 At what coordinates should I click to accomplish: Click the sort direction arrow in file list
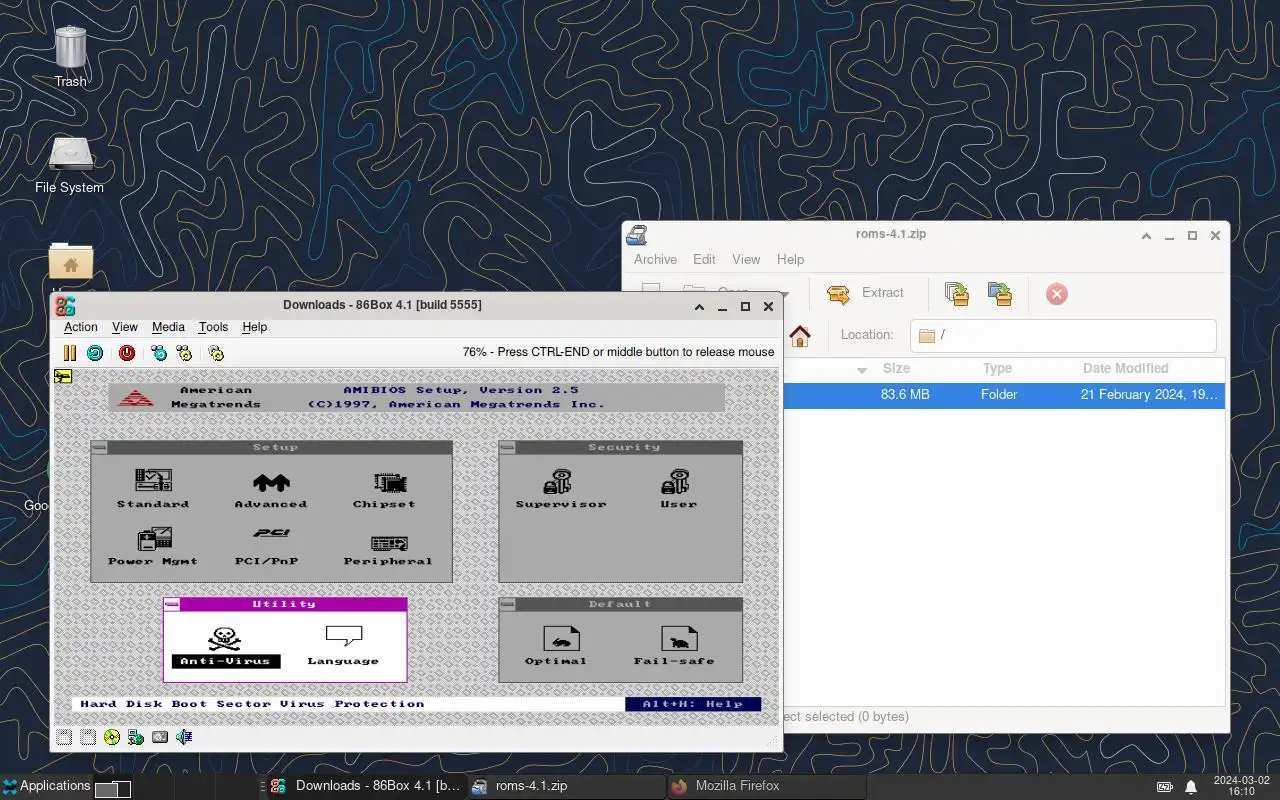[862, 370]
